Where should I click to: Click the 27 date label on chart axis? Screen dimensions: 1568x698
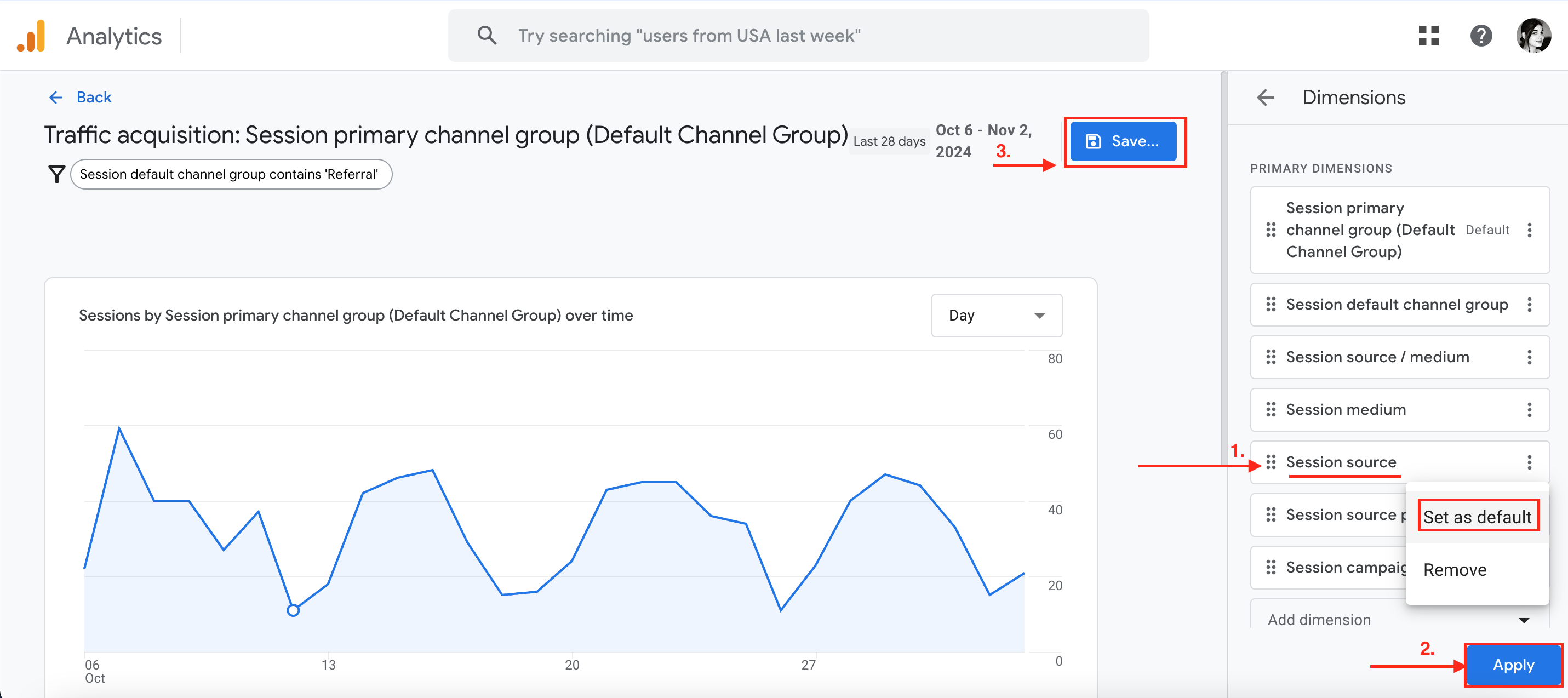point(808,665)
